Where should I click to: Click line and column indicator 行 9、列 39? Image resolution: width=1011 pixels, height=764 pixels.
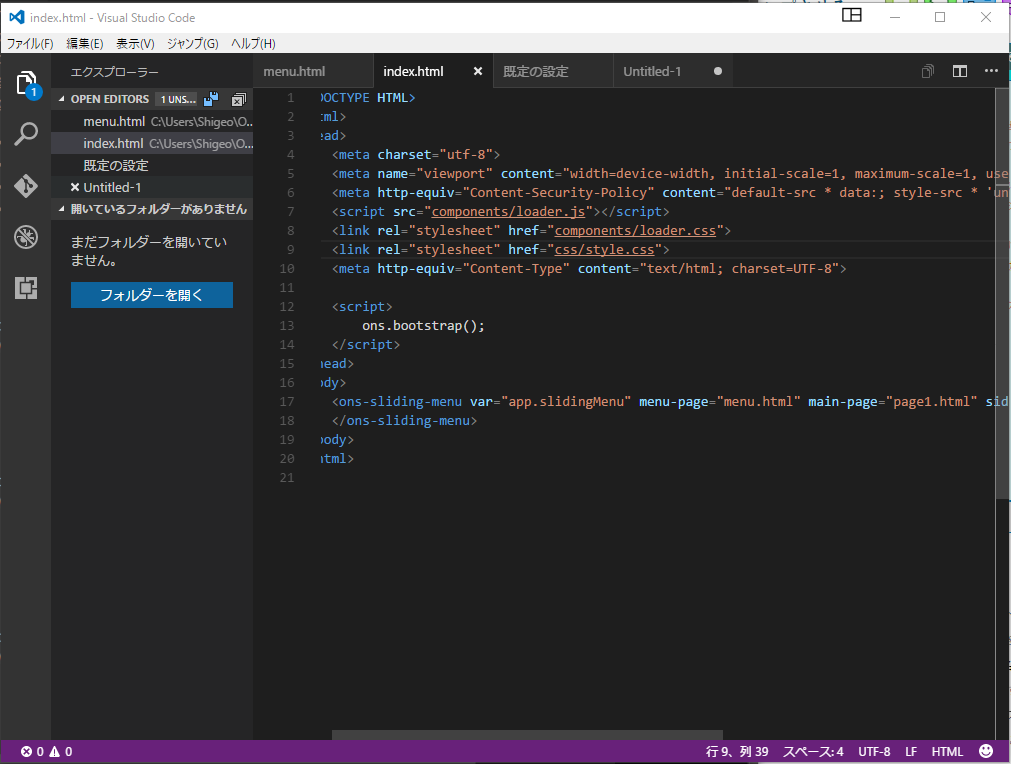point(737,752)
